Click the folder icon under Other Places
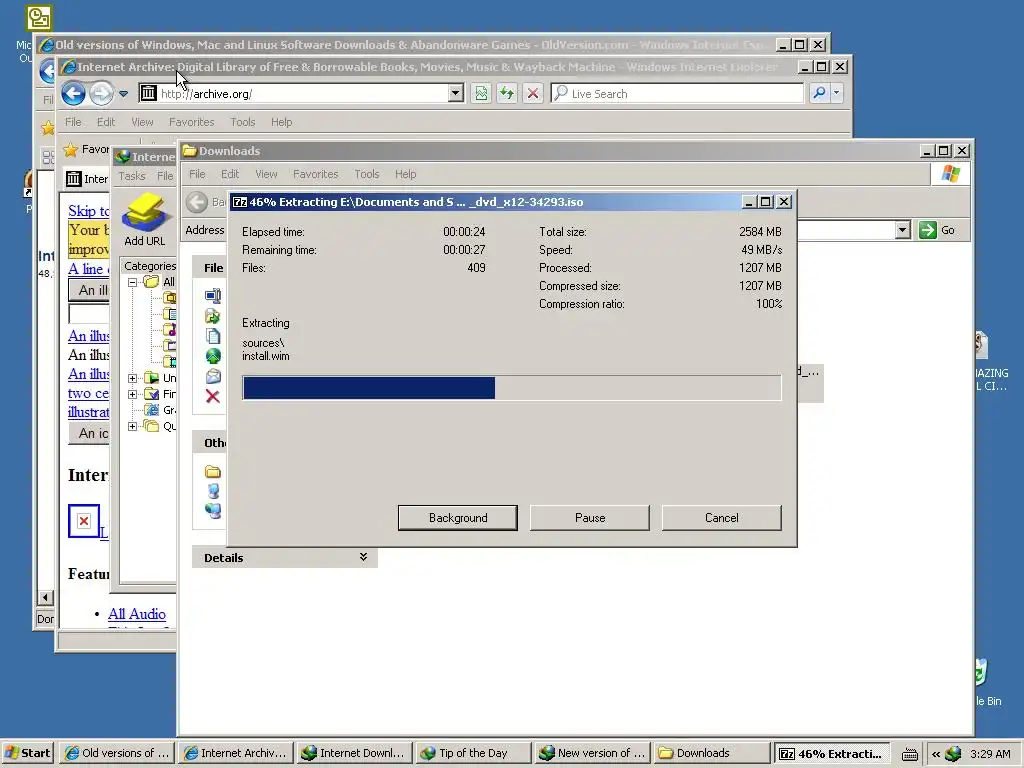This screenshot has width=1024, height=768. 212,472
